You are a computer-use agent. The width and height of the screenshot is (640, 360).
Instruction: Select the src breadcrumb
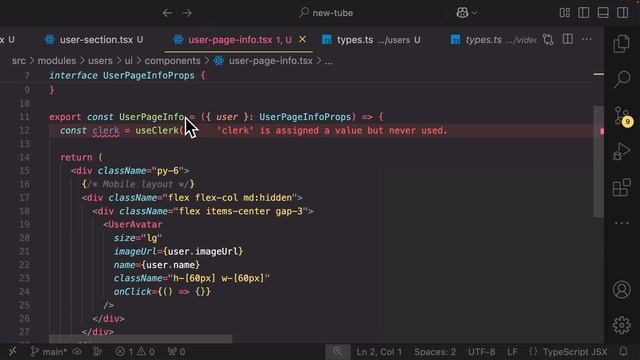pyautogui.click(x=18, y=61)
